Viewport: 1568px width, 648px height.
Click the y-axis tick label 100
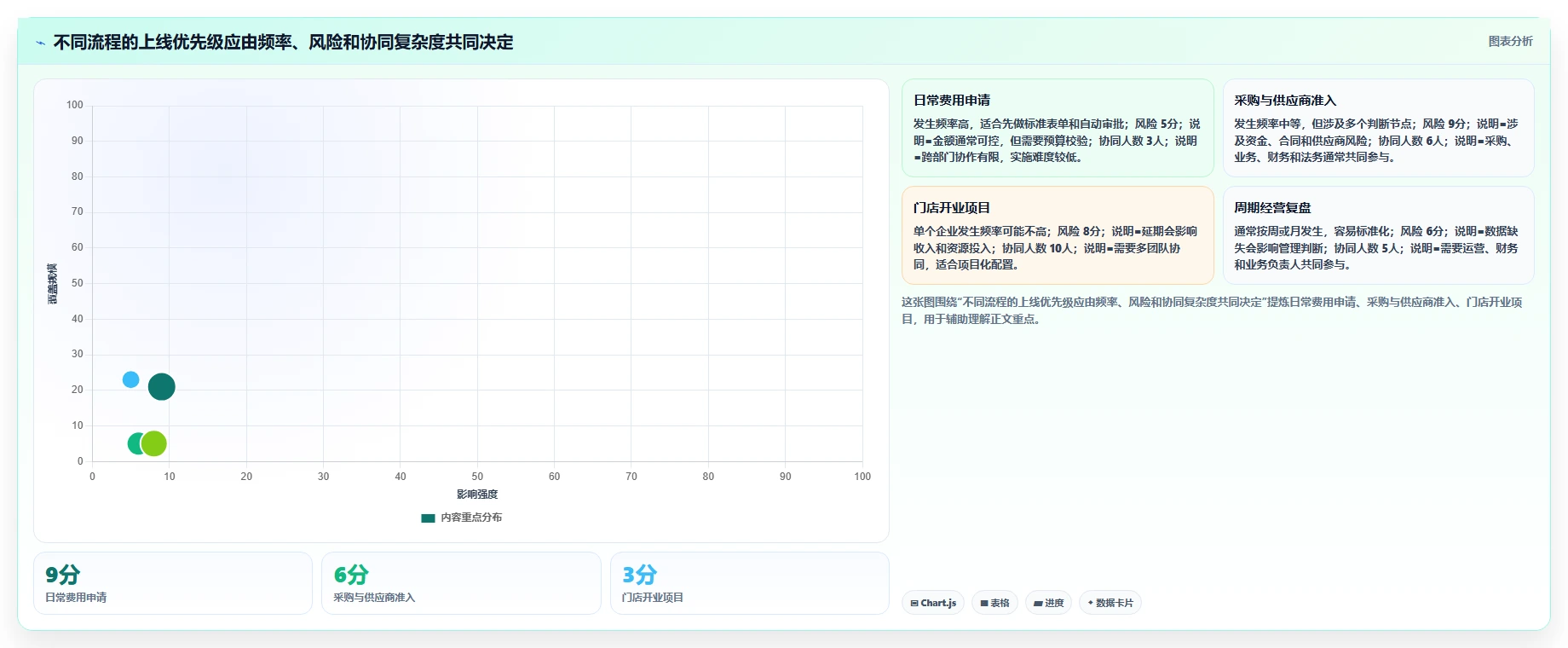point(75,105)
